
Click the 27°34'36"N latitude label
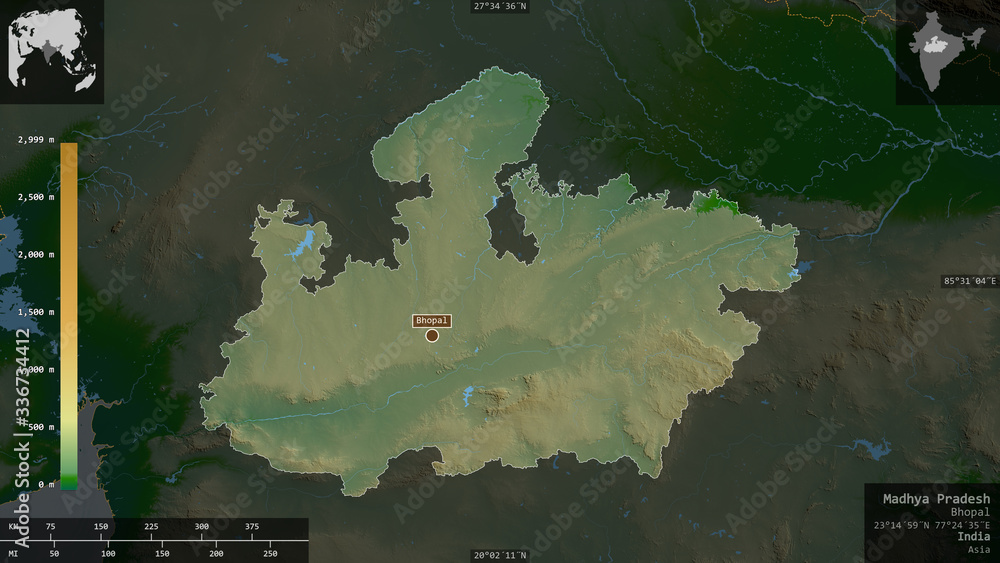click(500, 6)
